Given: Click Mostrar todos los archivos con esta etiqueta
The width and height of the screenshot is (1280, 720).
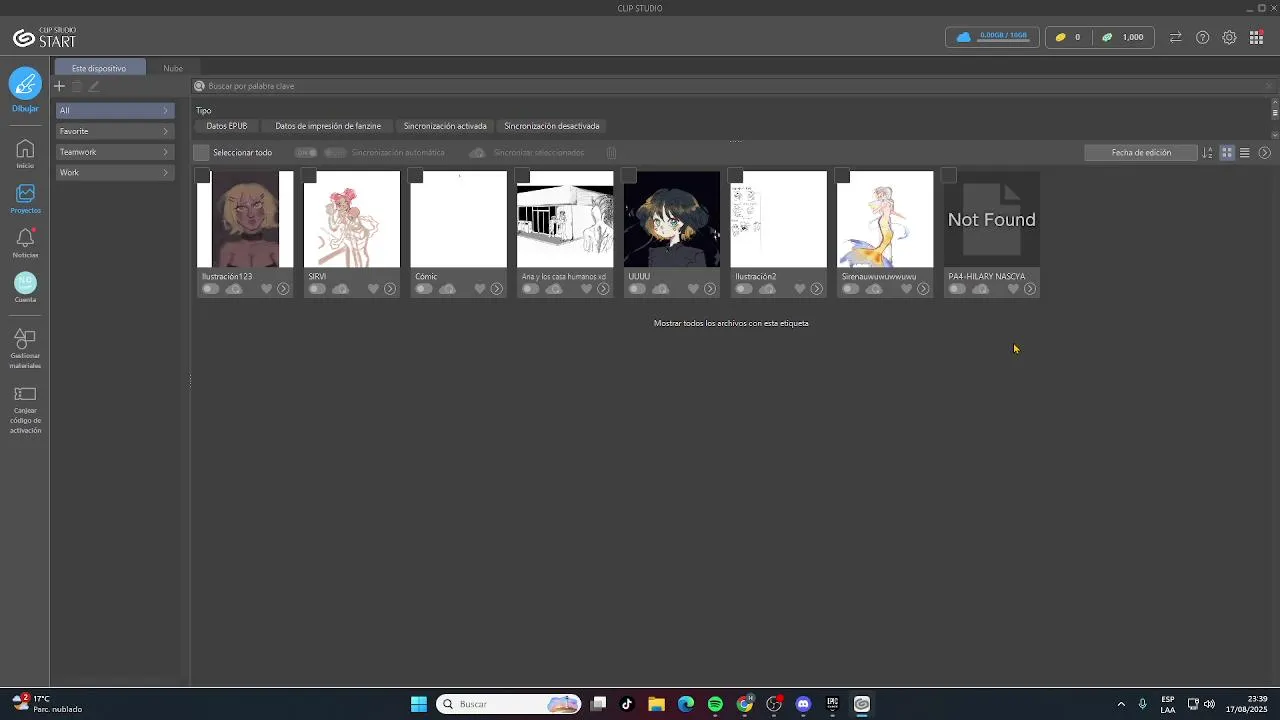Looking at the screenshot, I should [x=731, y=323].
